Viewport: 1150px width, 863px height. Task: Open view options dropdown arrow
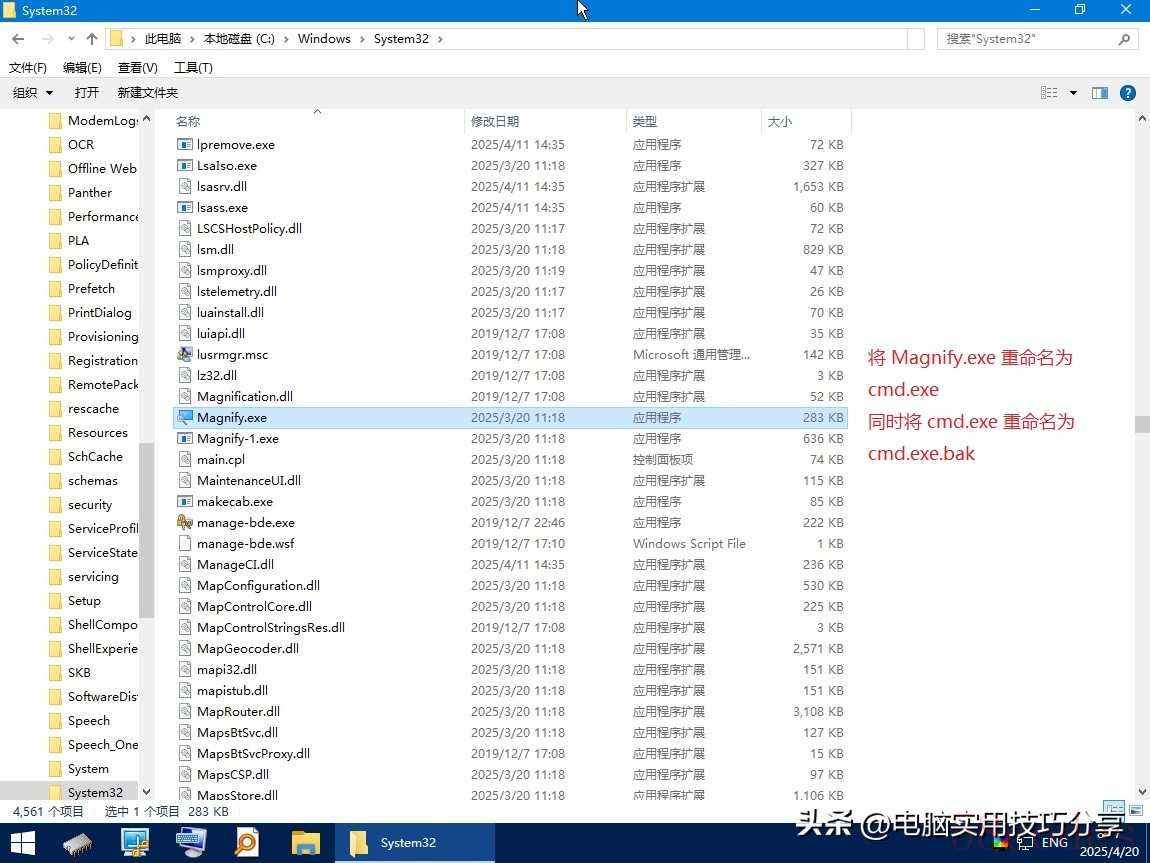click(x=1073, y=92)
